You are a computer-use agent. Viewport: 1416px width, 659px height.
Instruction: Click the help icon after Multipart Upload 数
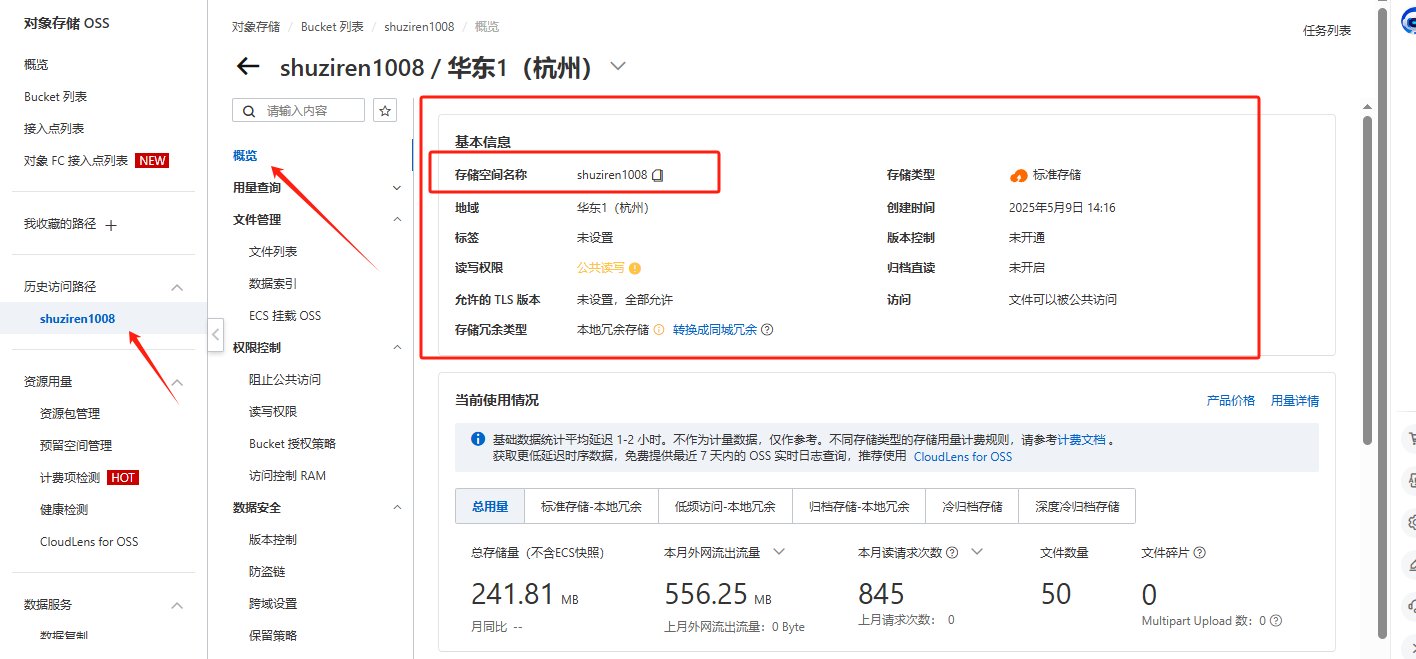coord(1276,620)
